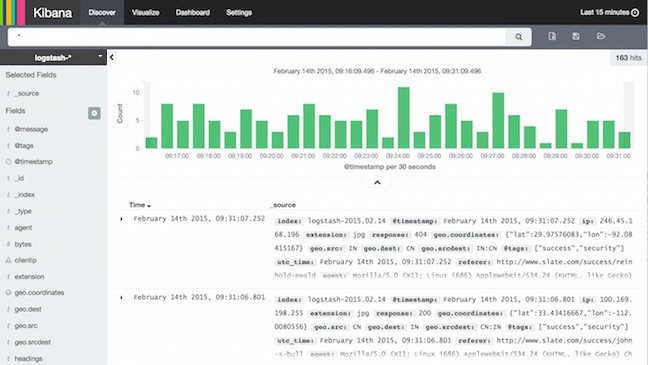Select the _id field
This screenshot has width=648, height=365.
click(19, 178)
